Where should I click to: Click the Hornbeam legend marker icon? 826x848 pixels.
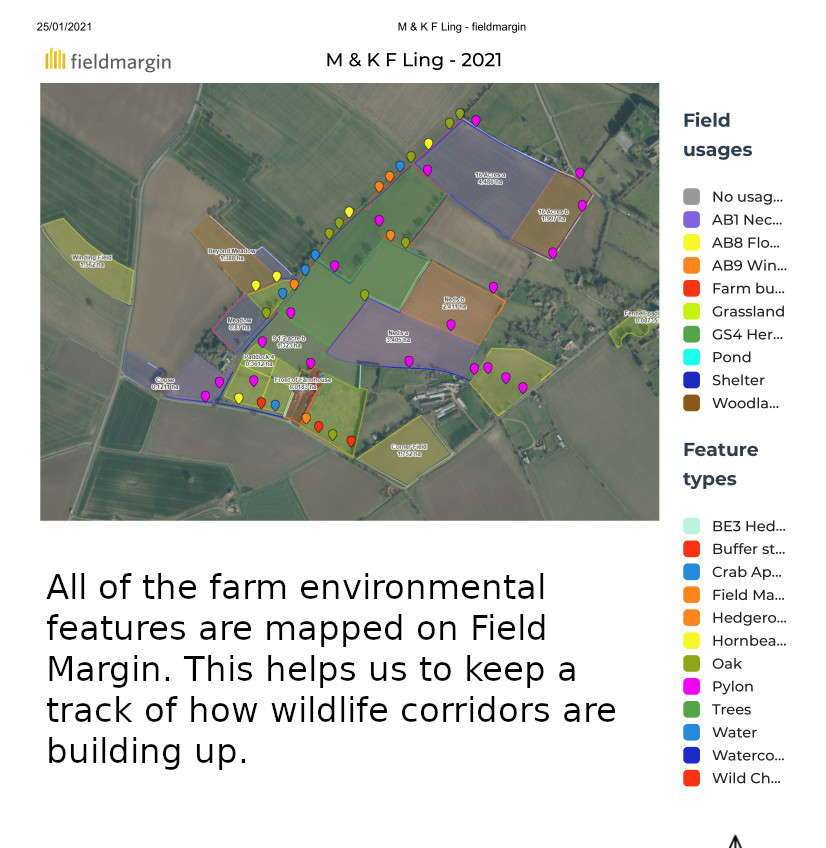[691, 641]
